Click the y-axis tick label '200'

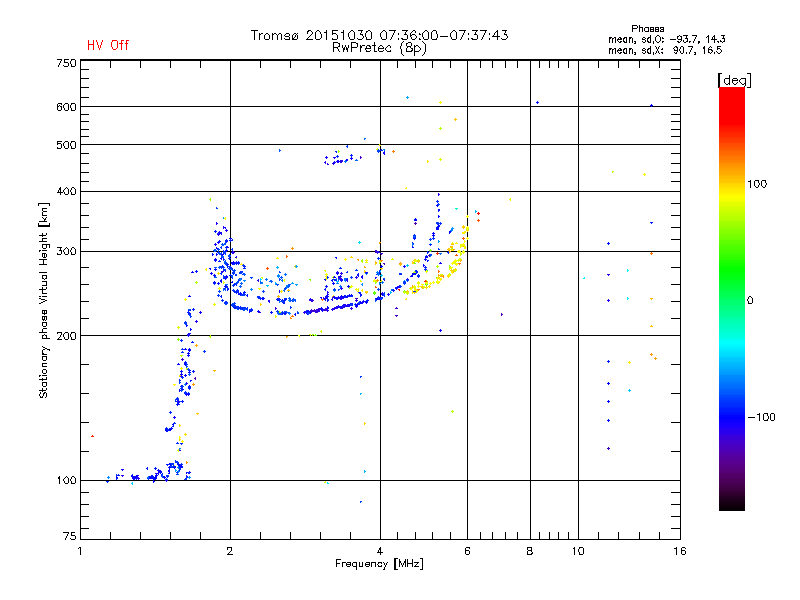click(66, 336)
